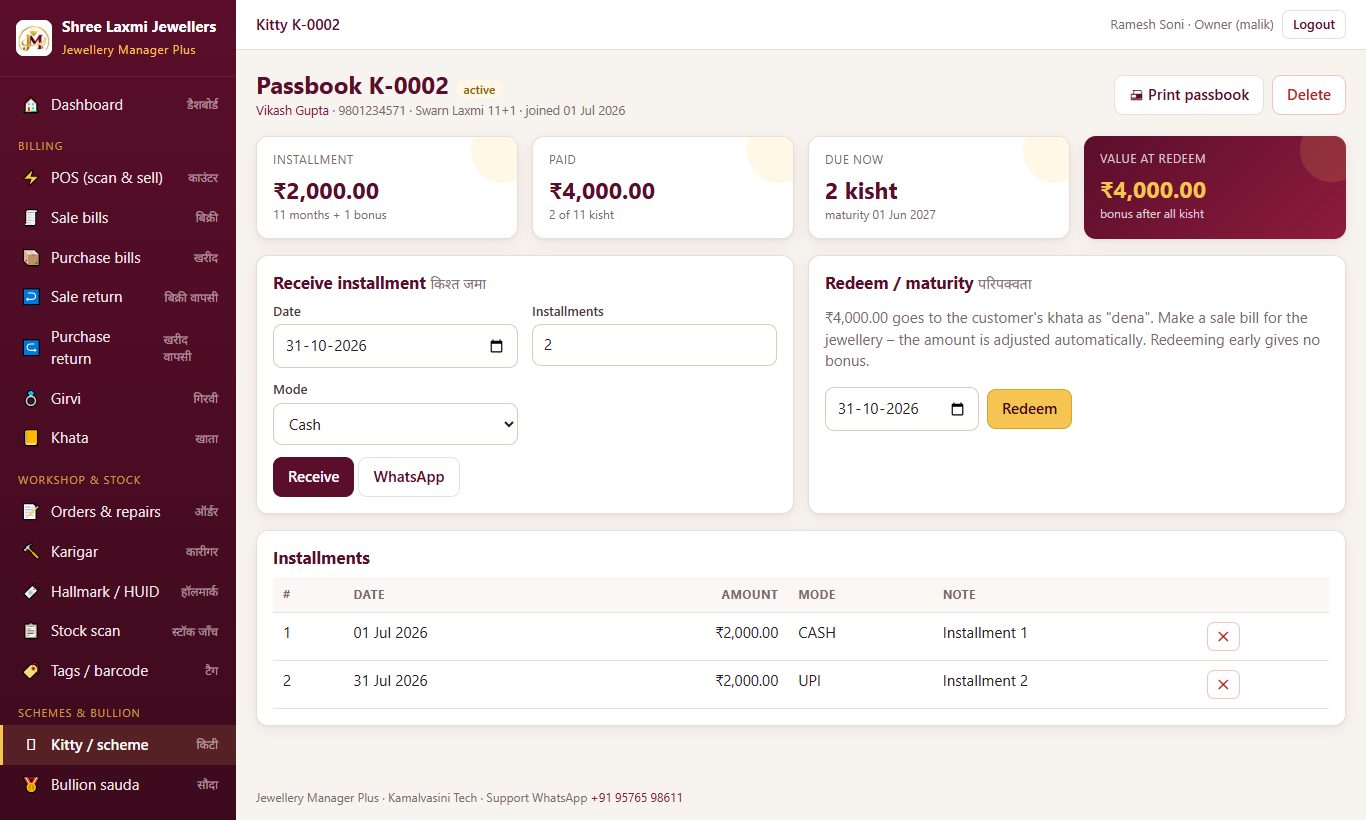Click the Karigar hammer icon
The height and width of the screenshot is (820, 1366).
(x=31, y=552)
